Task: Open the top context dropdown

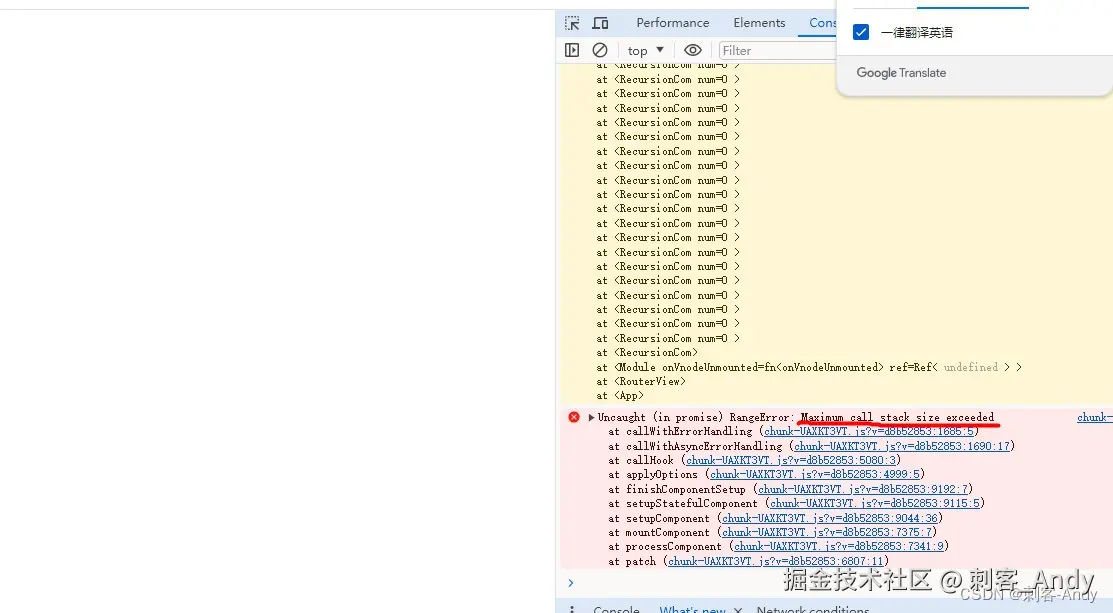Action: (645, 50)
